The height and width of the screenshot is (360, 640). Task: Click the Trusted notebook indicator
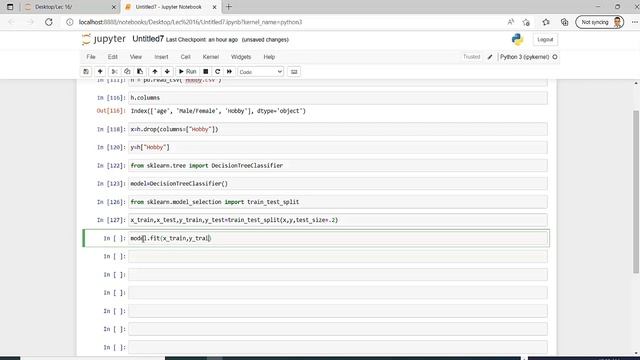click(x=471, y=57)
